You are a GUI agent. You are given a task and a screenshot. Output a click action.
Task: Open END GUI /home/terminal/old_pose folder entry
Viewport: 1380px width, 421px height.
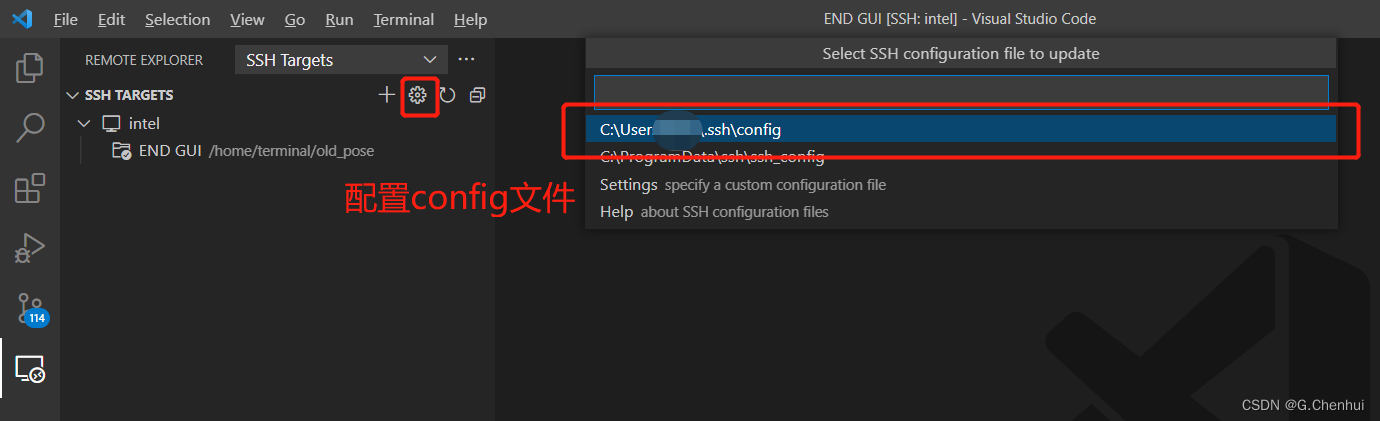(x=277, y=151)
